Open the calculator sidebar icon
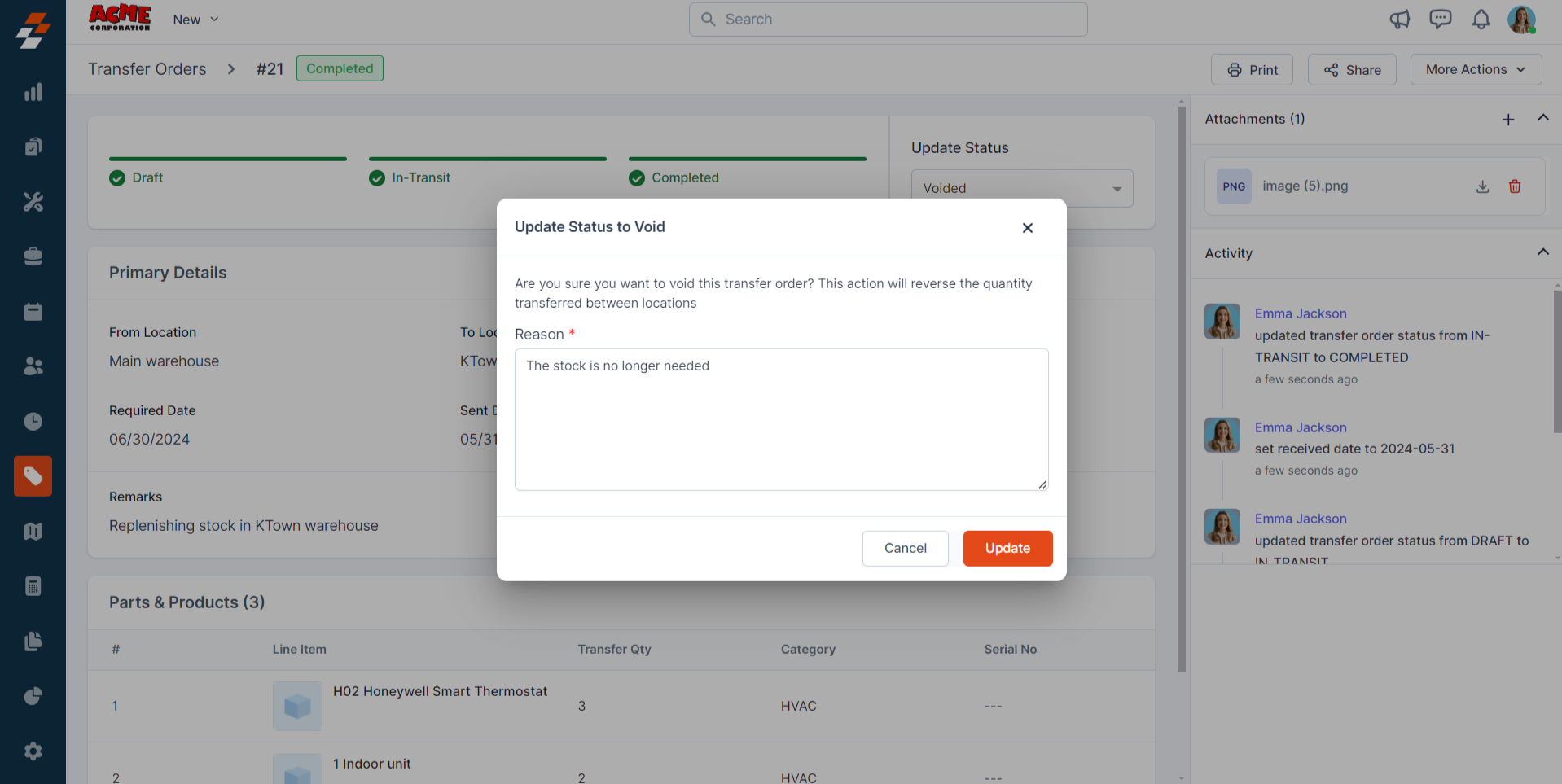Image resolution: width=1562 pixels, height=784 pixels. coord(33,586)
